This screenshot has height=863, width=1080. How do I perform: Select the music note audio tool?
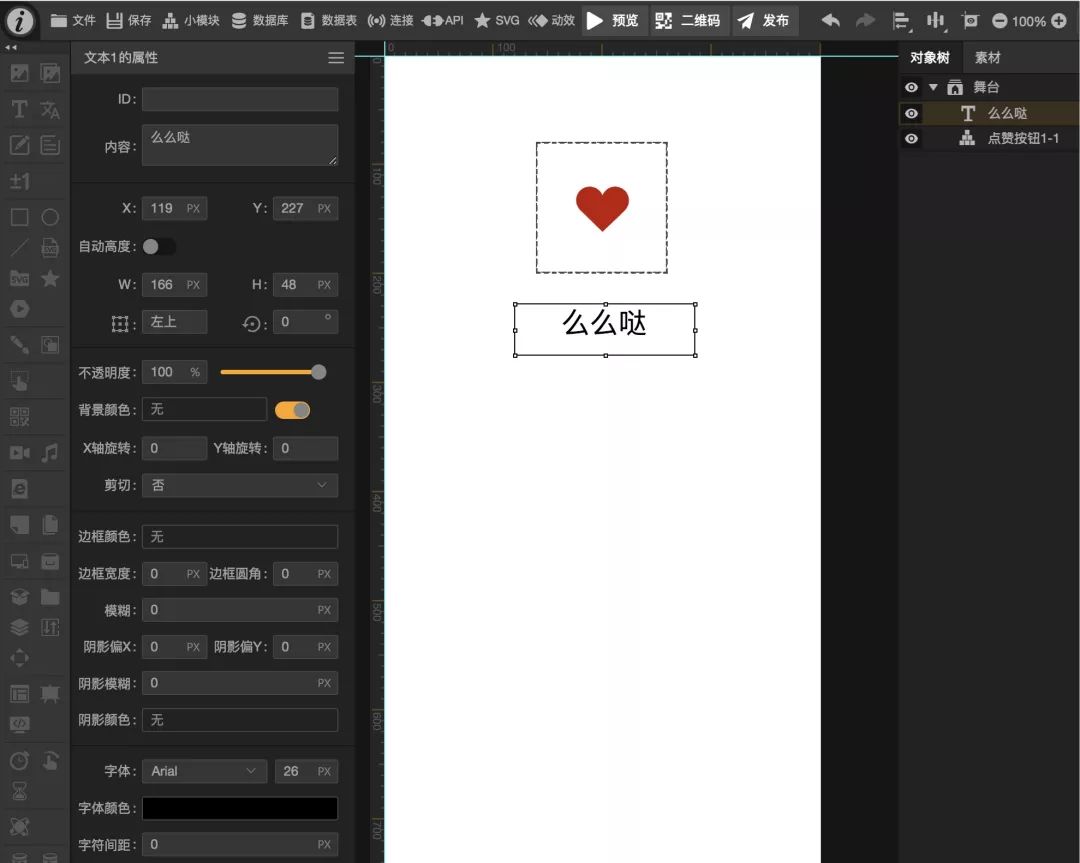point(50,453)
